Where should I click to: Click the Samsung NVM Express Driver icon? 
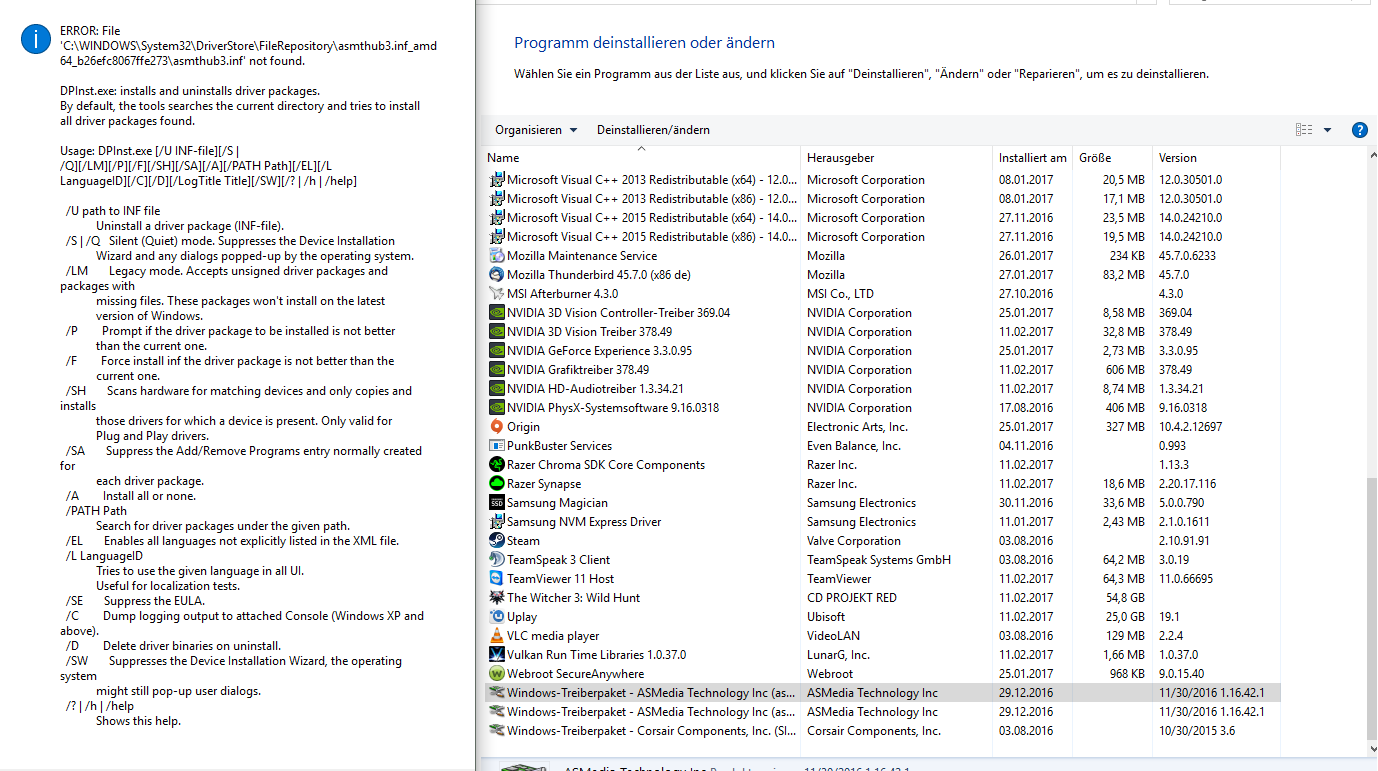pos(497,522)
